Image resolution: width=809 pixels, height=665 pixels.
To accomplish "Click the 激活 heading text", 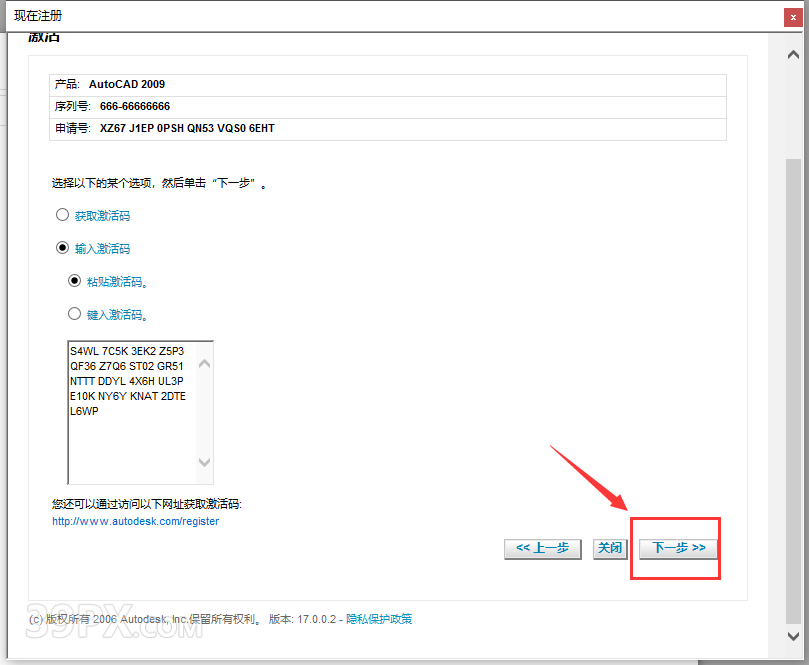I will [x=44, y=35].
